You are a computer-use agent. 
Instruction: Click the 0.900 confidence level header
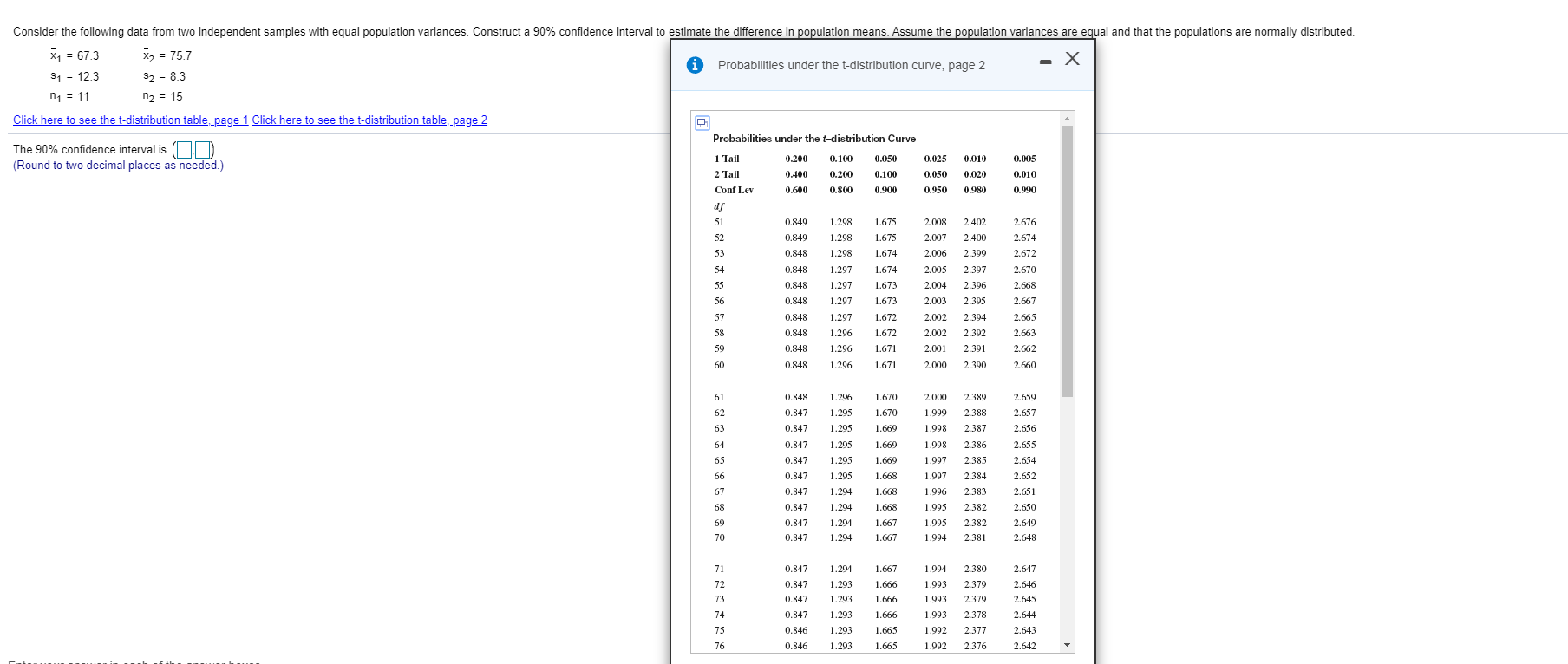(x=885, y=190)
